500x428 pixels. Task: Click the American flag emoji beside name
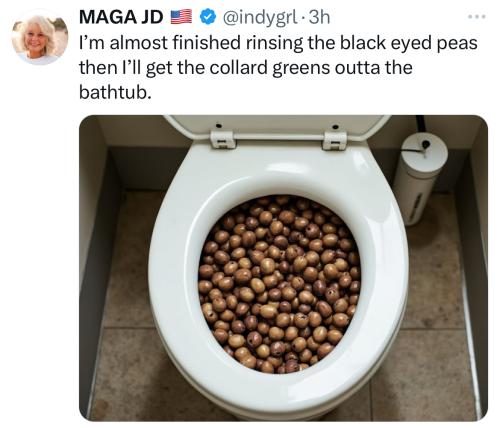tap(181, 17)
